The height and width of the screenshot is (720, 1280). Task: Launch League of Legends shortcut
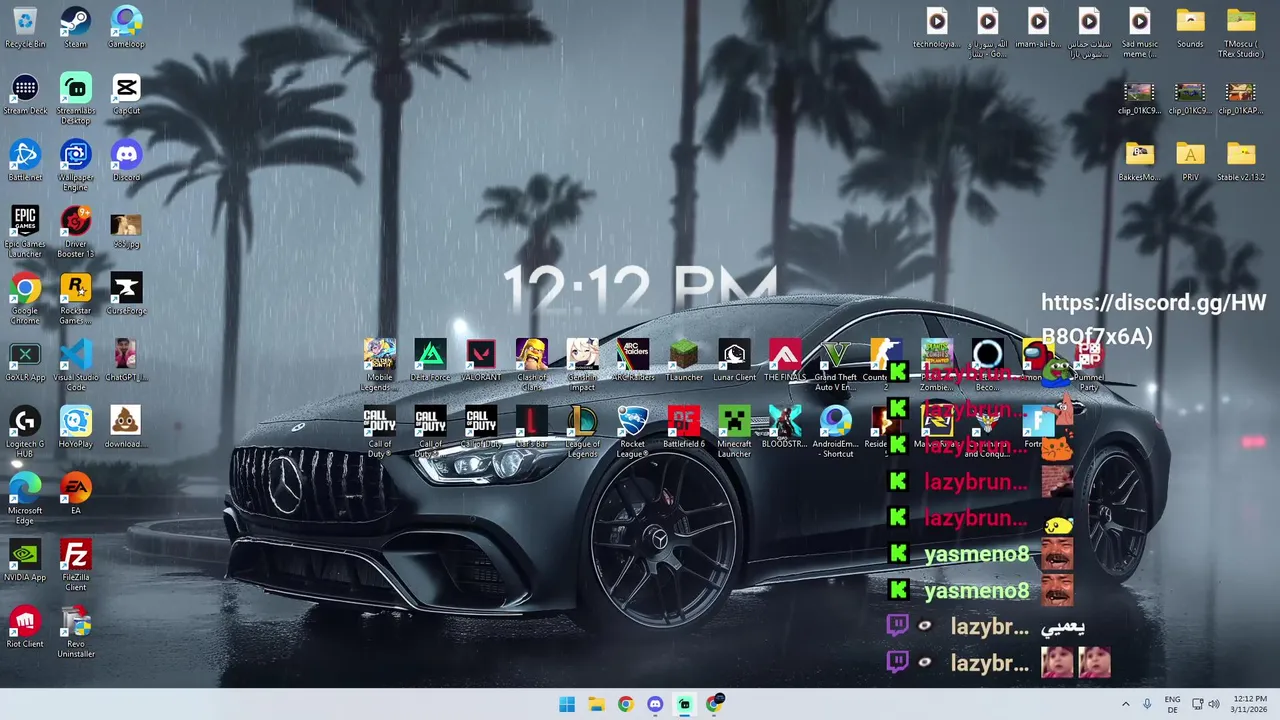tap(582, 432)
